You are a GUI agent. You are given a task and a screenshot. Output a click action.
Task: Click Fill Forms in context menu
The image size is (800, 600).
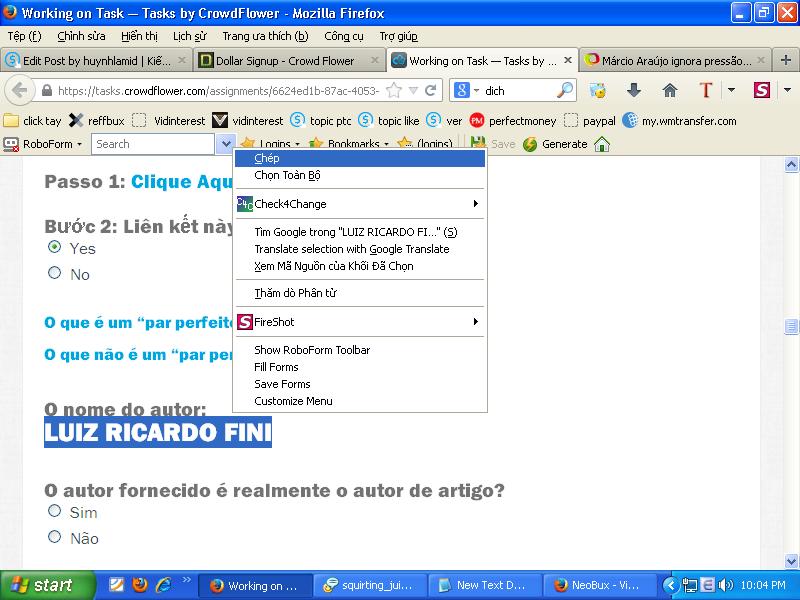click(360, 367)
